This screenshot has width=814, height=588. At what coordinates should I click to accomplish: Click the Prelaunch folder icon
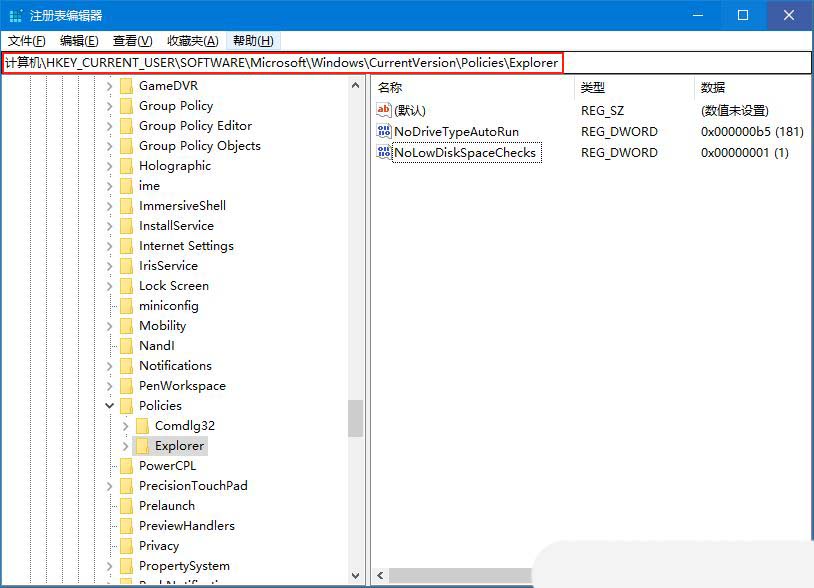click(126, 506)
